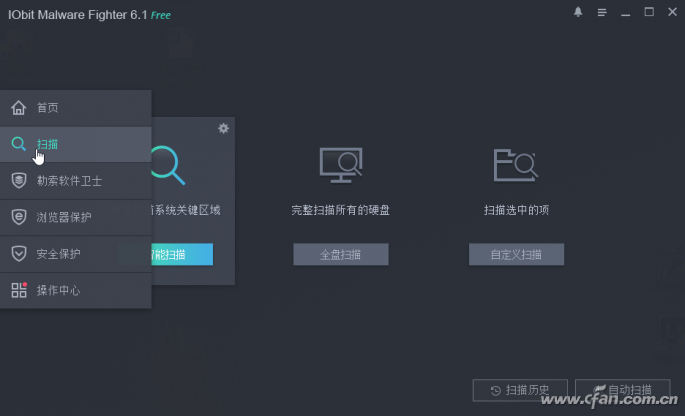Click the IObit Malware Fighter 6.1 title
The image size is (685, 416).
click(78, 15)
